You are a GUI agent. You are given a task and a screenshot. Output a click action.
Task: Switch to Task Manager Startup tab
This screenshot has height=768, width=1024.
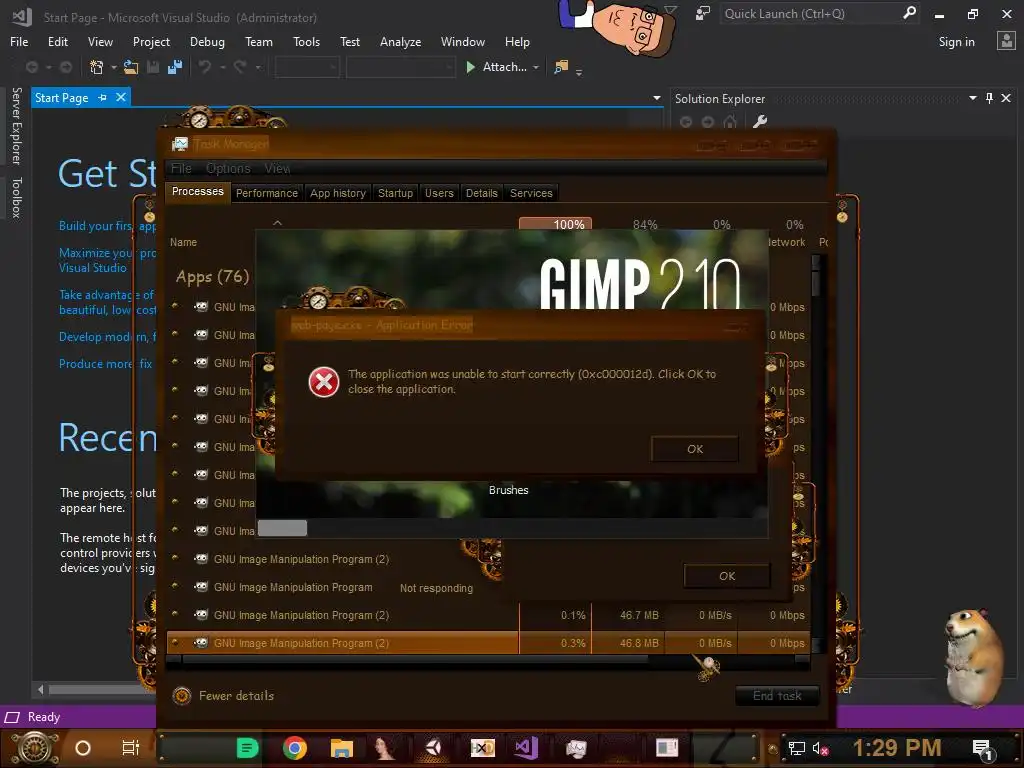click(x=395, y=193)
